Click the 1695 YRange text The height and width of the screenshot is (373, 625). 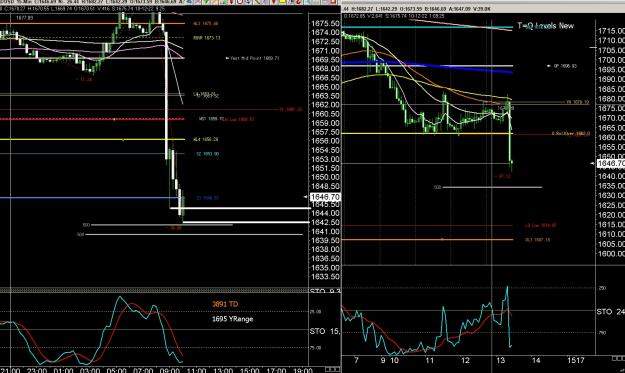[x=232, y=319]
